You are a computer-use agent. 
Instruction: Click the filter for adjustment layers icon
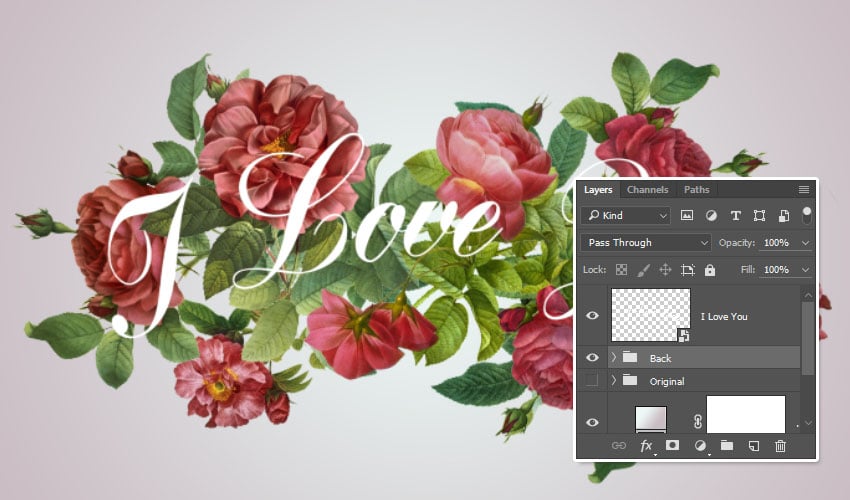(x=711, y=216)
